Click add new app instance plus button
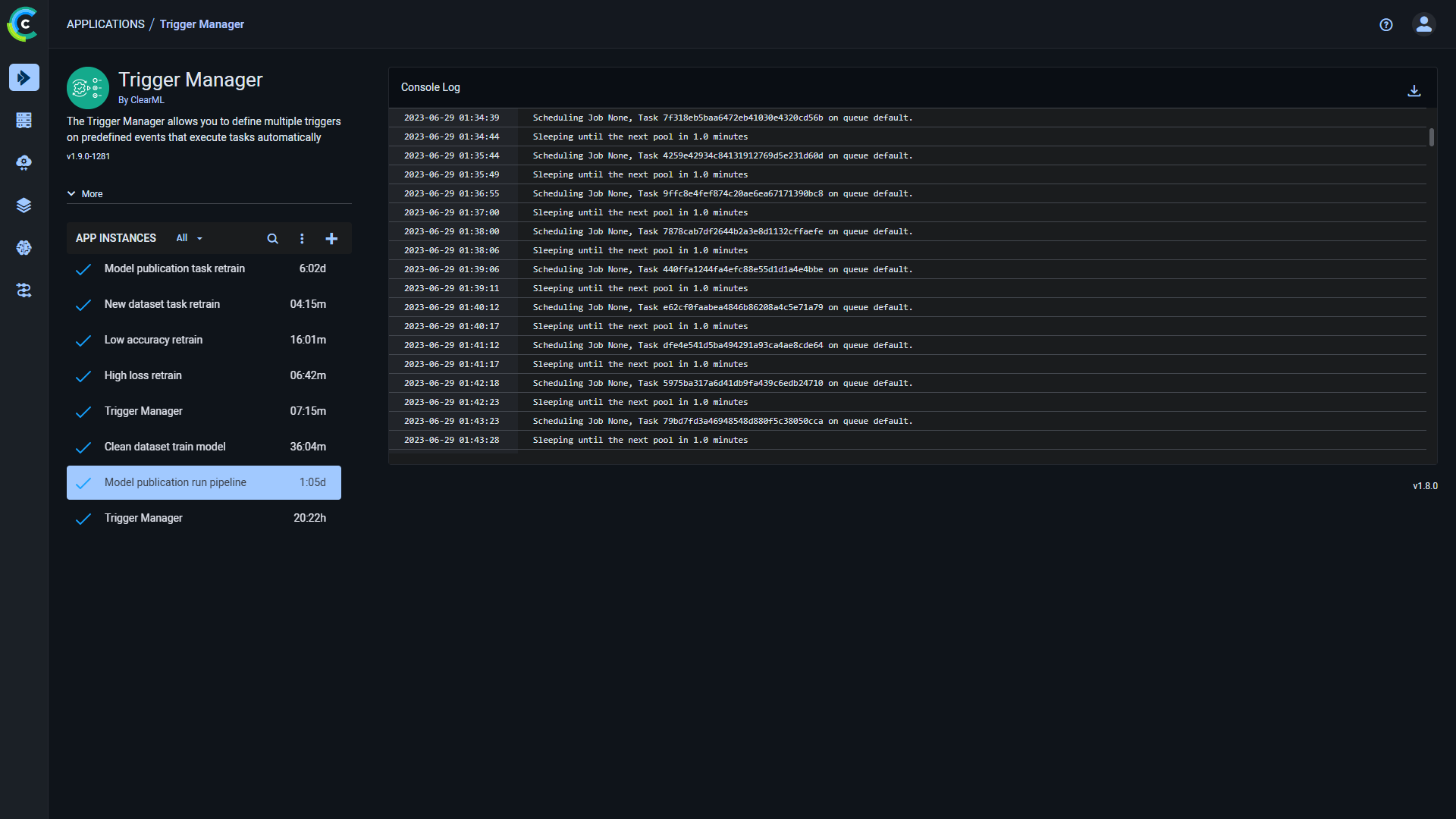The width and height of the screenshot is (1456, 819). click(x=333, y=238)
